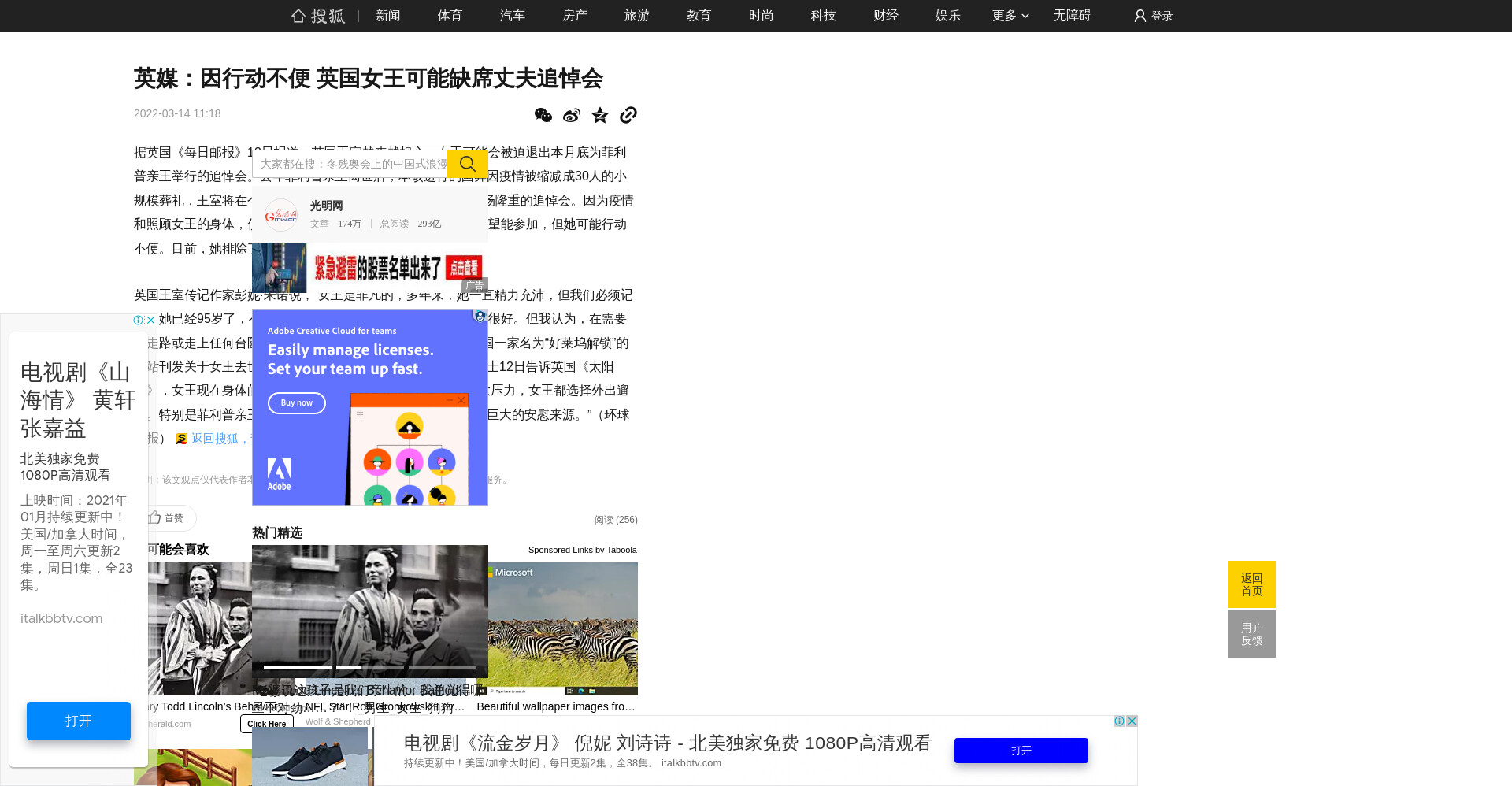Open Beautiful wallpaper images caption link

556,706
